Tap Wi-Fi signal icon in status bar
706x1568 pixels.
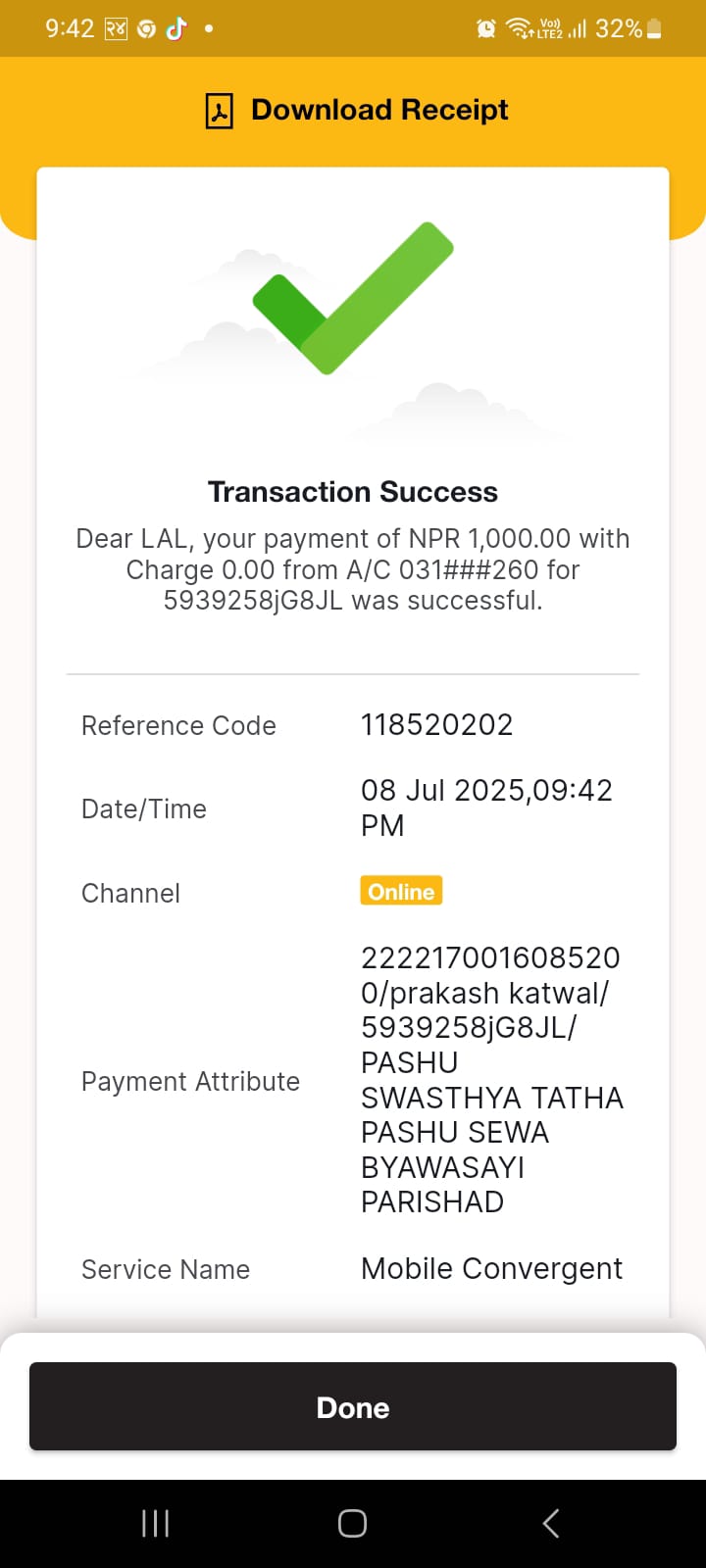click(519, 29)
